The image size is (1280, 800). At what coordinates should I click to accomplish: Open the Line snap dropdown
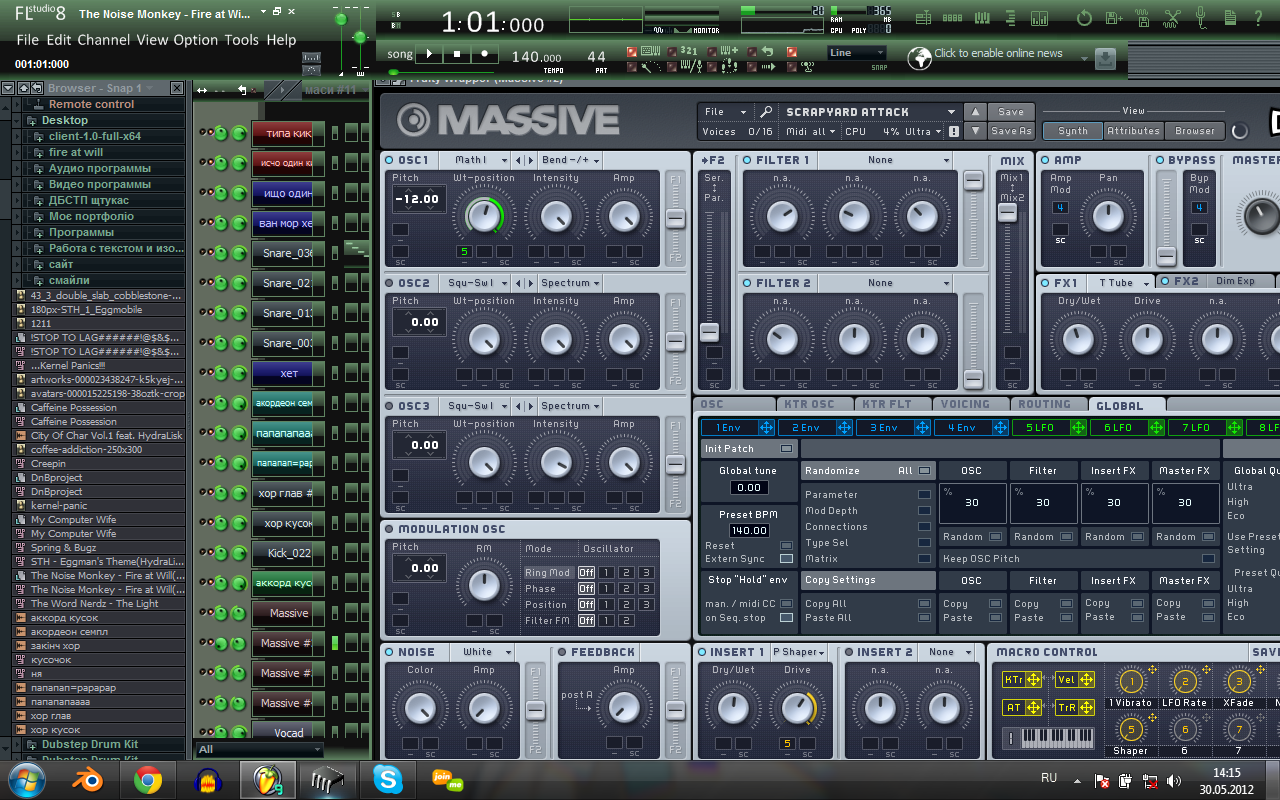coord(855,53)
